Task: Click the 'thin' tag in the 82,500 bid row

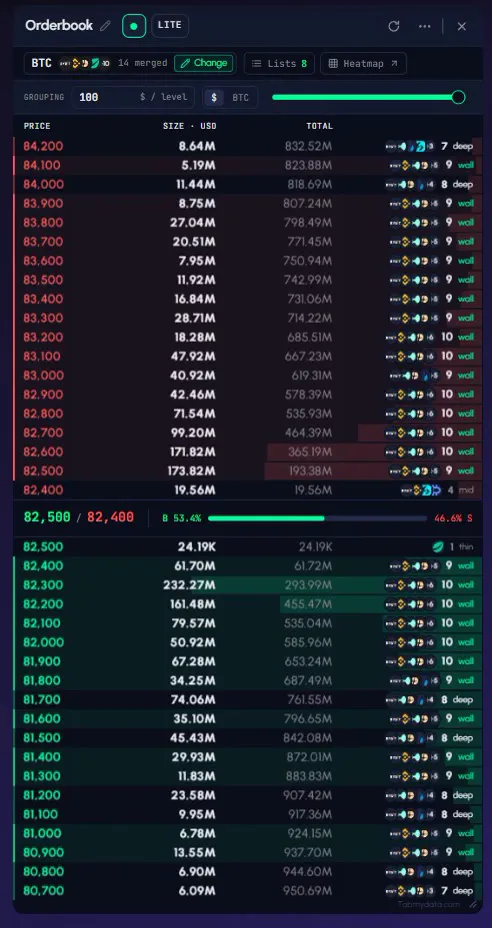Action: pyautogui.click(x=466, y=547)
